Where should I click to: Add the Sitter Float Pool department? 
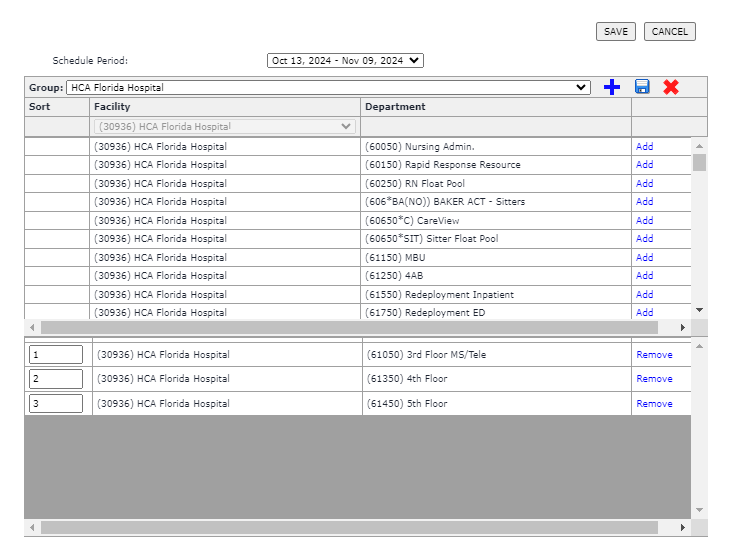[644, 238]
